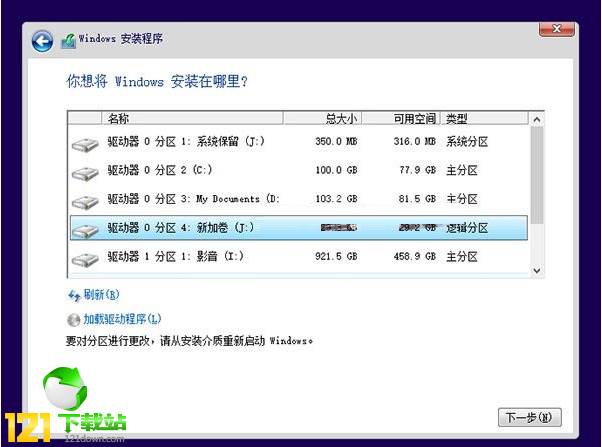The height and width of the screenshot is (447, 602).
Task: Proceed with 下一步(N) button
Action: coord(529,417)
